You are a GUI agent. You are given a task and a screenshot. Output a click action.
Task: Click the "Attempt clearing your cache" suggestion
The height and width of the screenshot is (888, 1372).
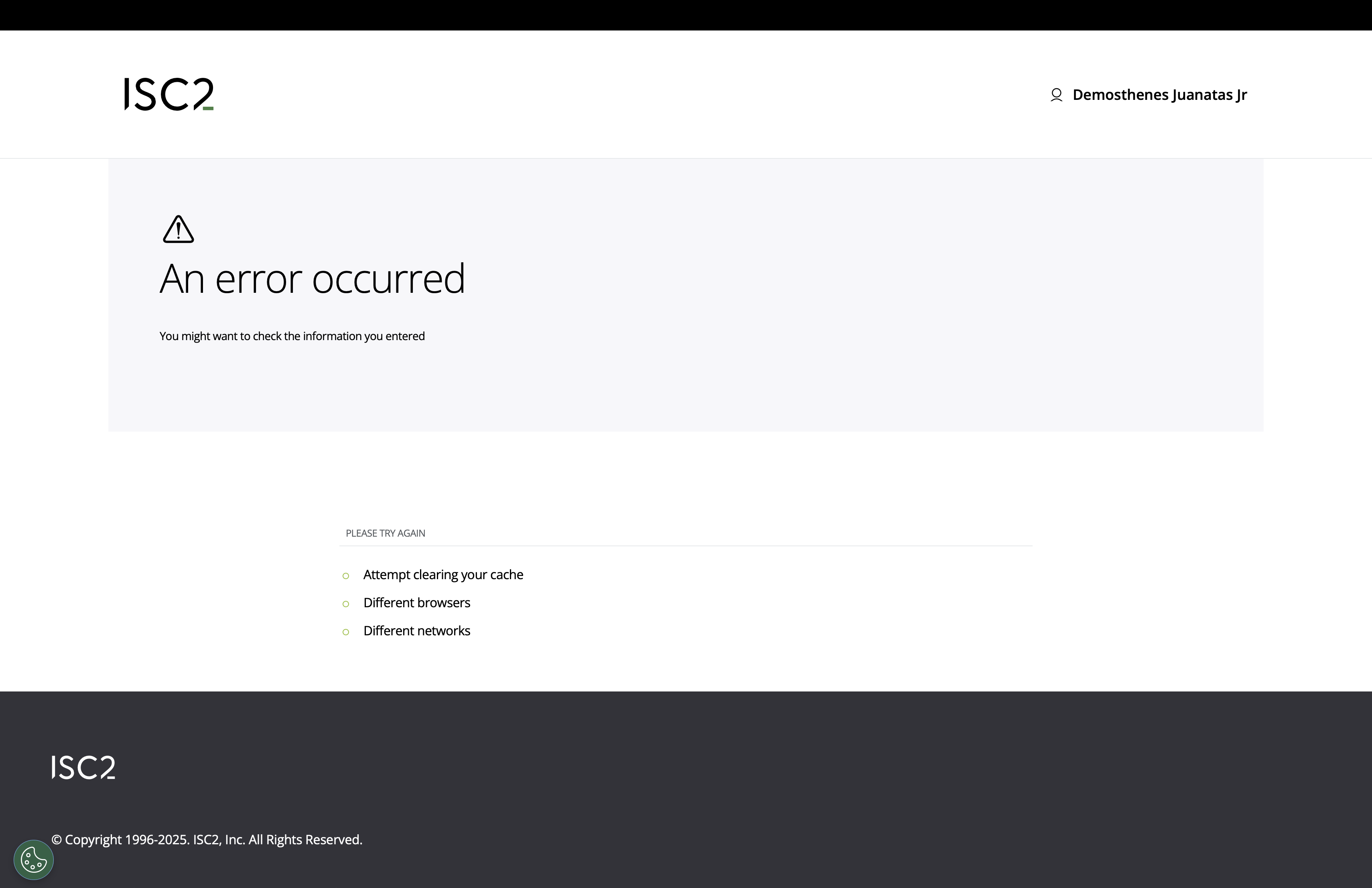[443, 574]
